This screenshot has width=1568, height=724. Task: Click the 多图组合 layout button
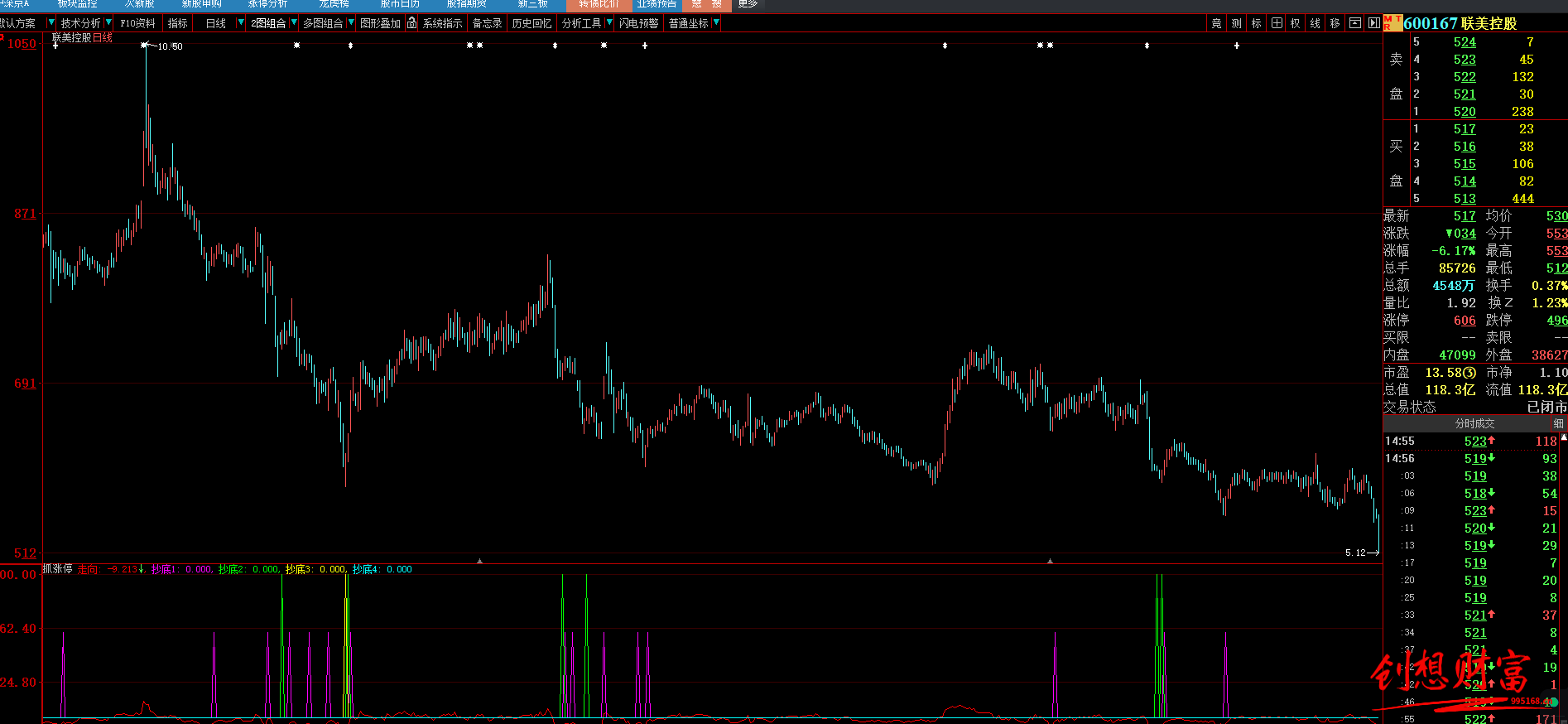[x=323, y=23]
